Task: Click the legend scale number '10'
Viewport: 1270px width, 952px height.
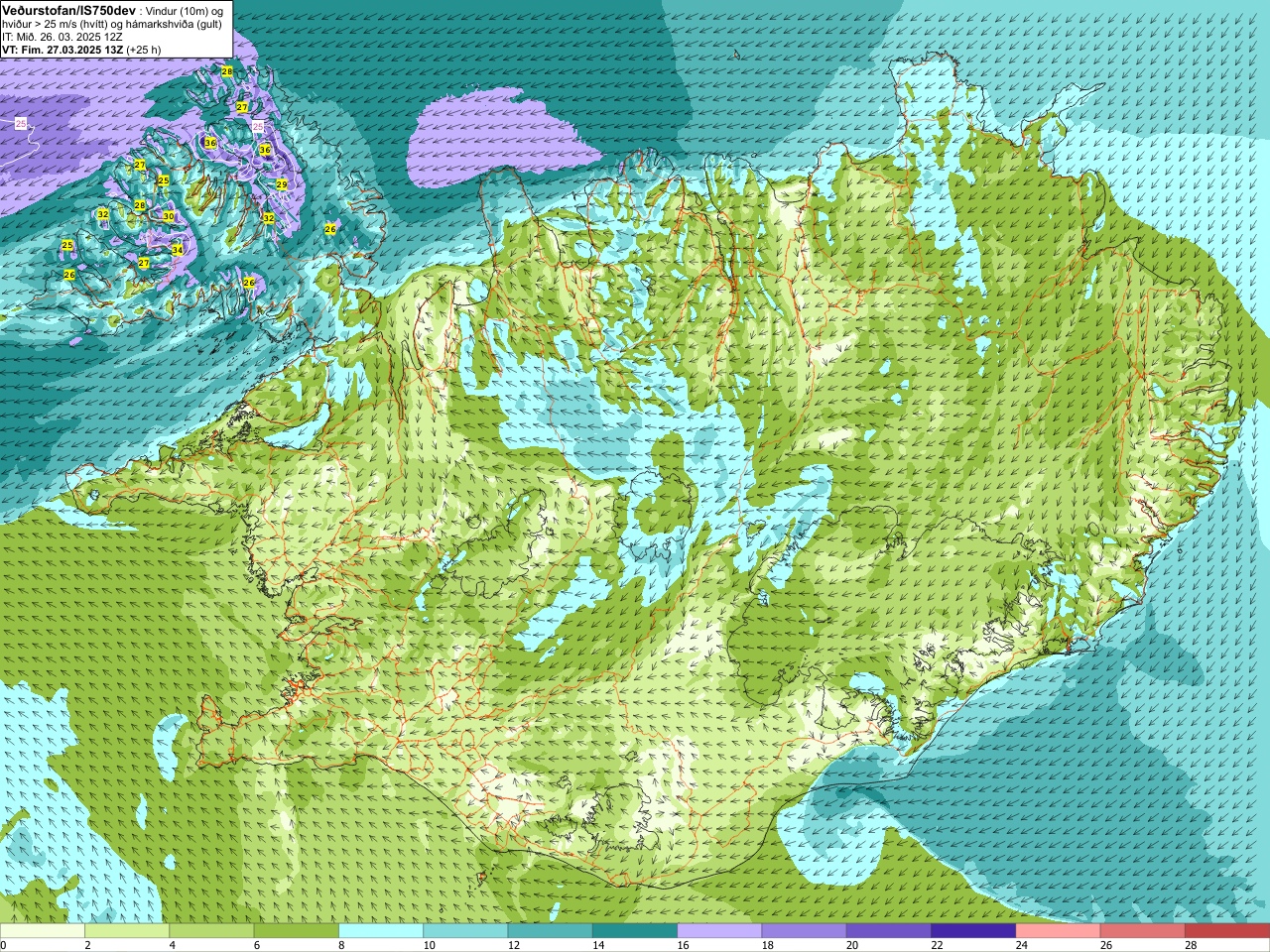Action: tap(430, 945)
